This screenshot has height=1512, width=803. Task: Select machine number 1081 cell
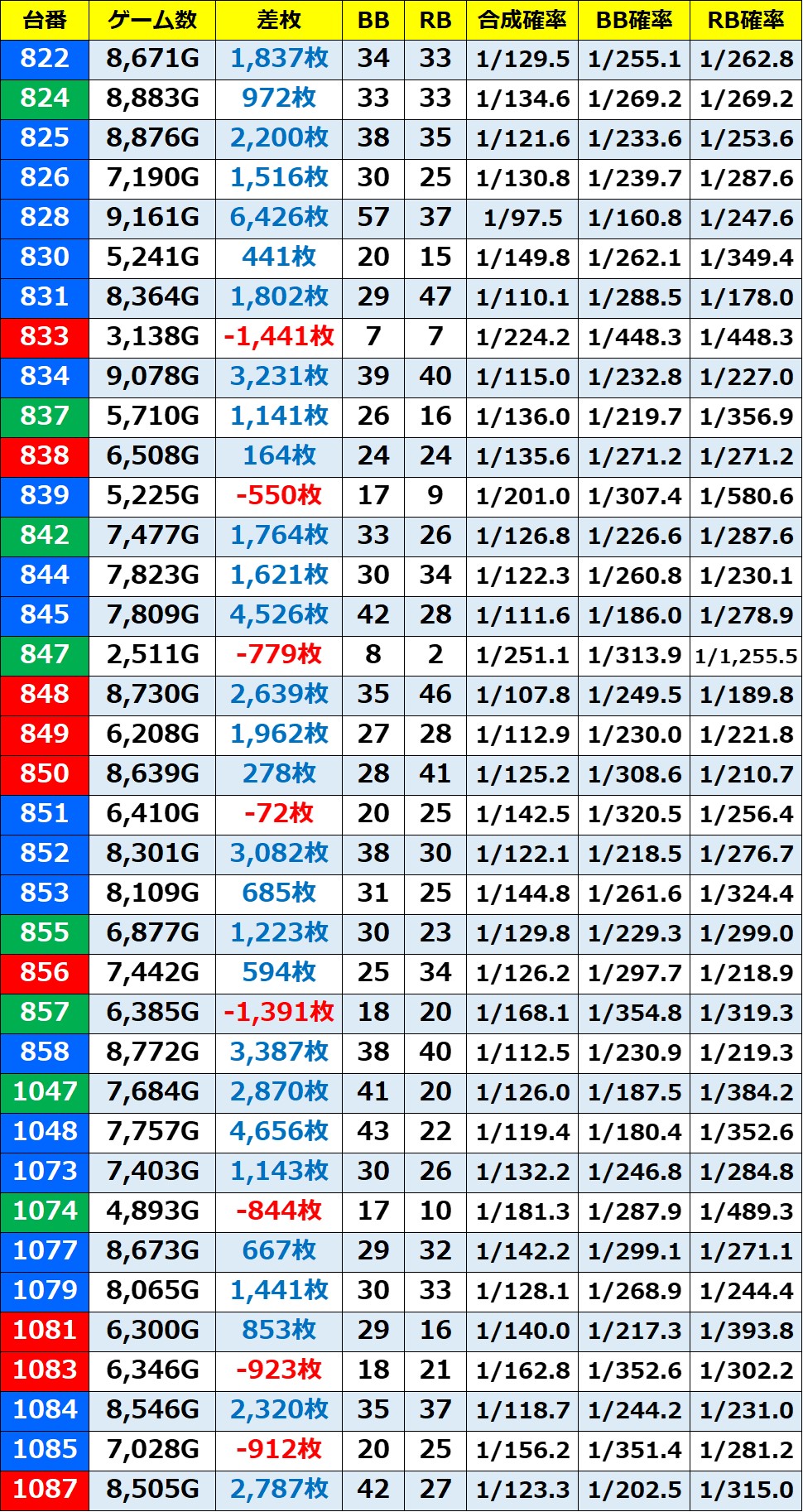45,1331
